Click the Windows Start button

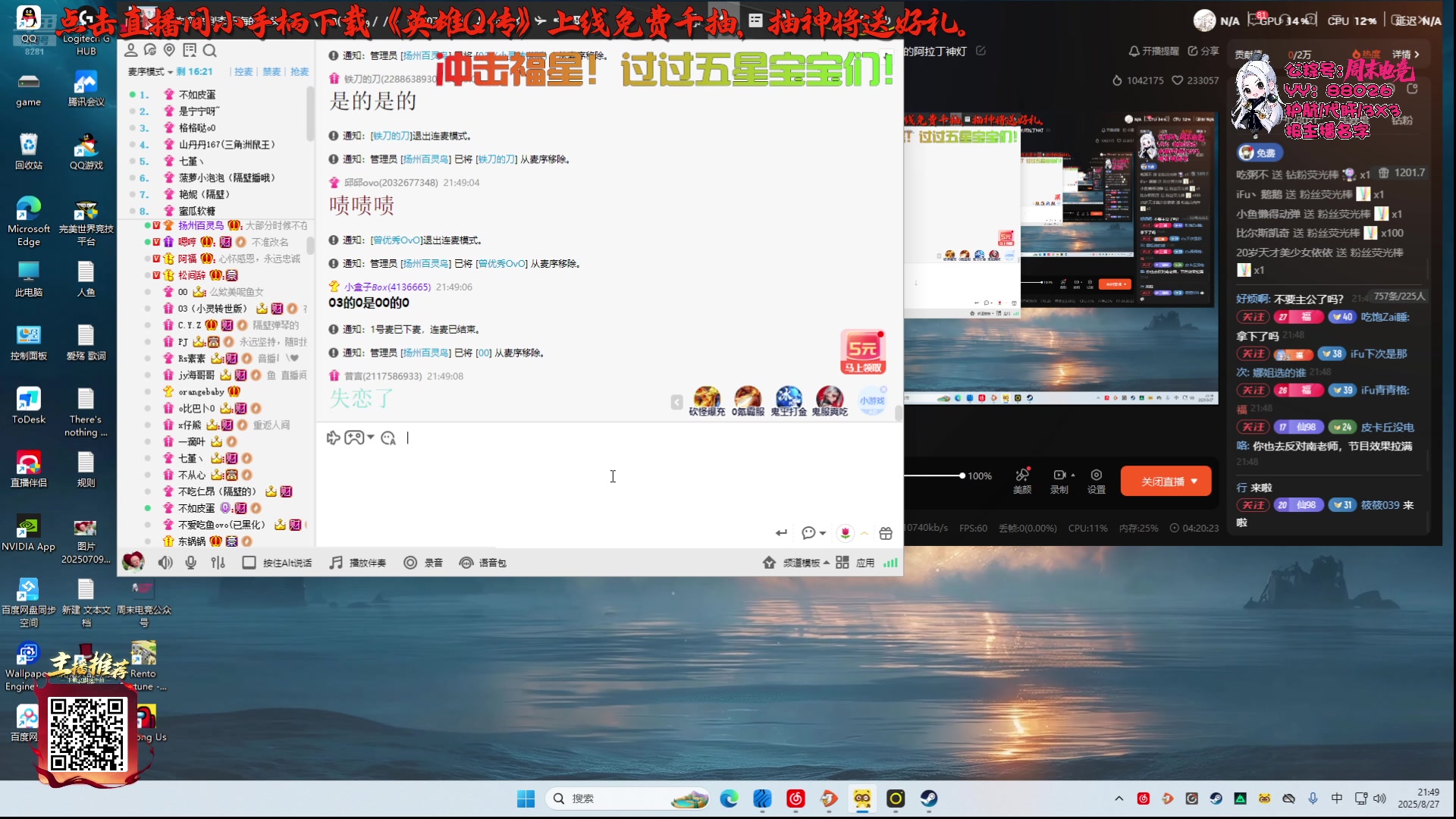click(x=526, y=799)
